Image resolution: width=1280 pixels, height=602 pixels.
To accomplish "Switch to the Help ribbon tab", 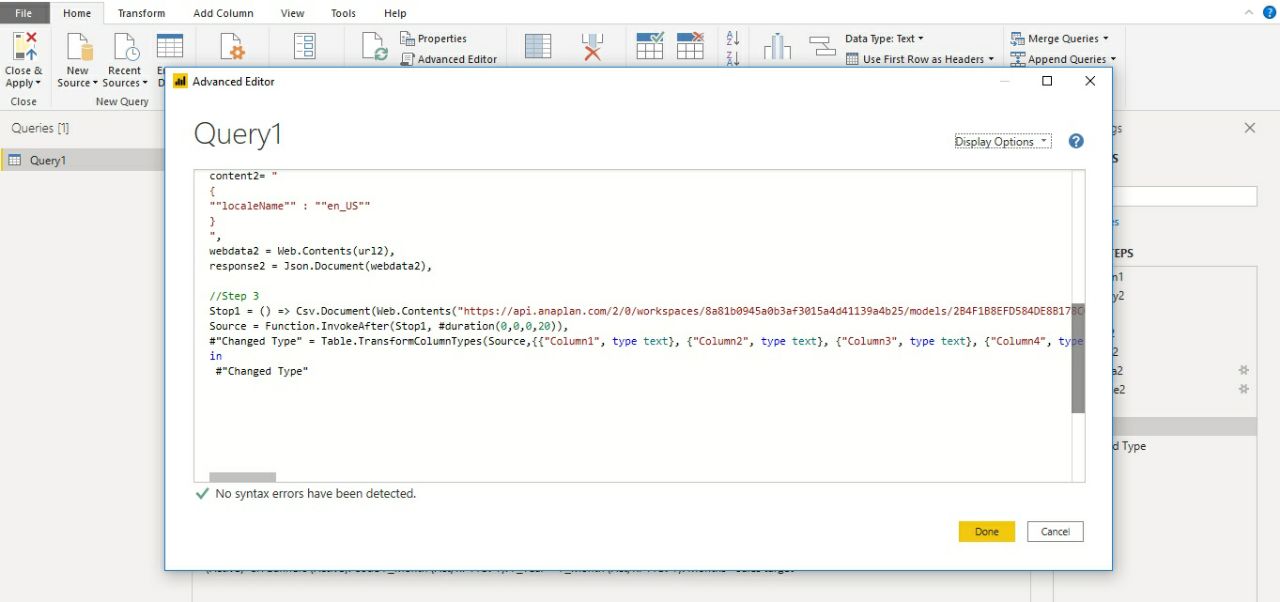I will click(x=395, y=13).
